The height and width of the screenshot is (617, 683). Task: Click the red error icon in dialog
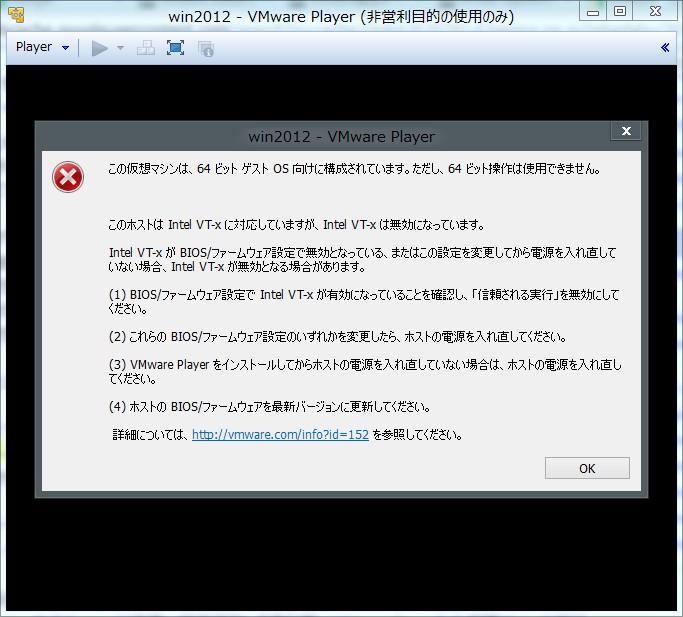click(68, 177)
